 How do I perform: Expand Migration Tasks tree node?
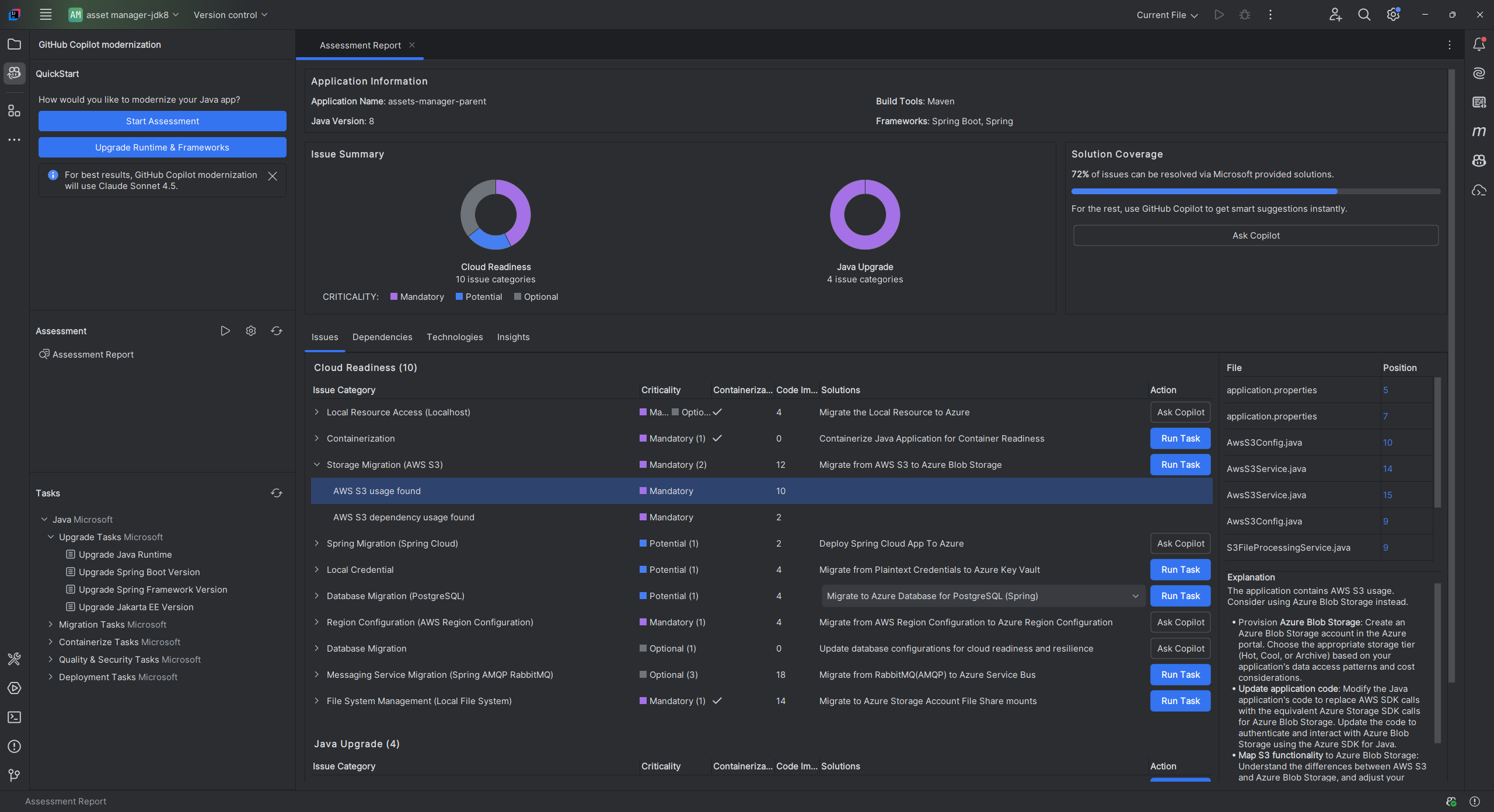pyautogui.click(x=51, y=624)
